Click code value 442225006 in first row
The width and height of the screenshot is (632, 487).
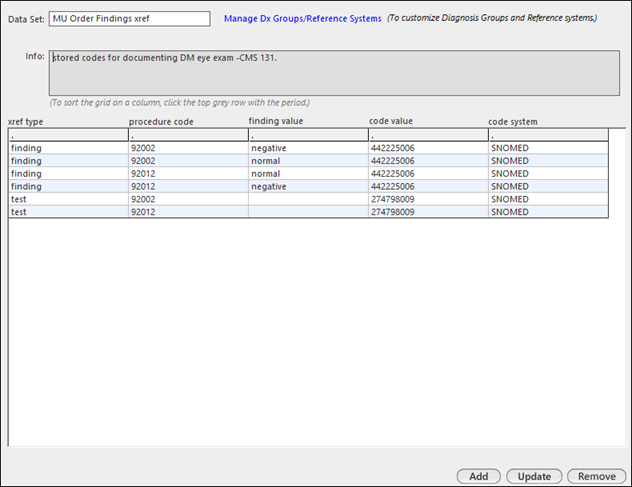tap(428, 148)
